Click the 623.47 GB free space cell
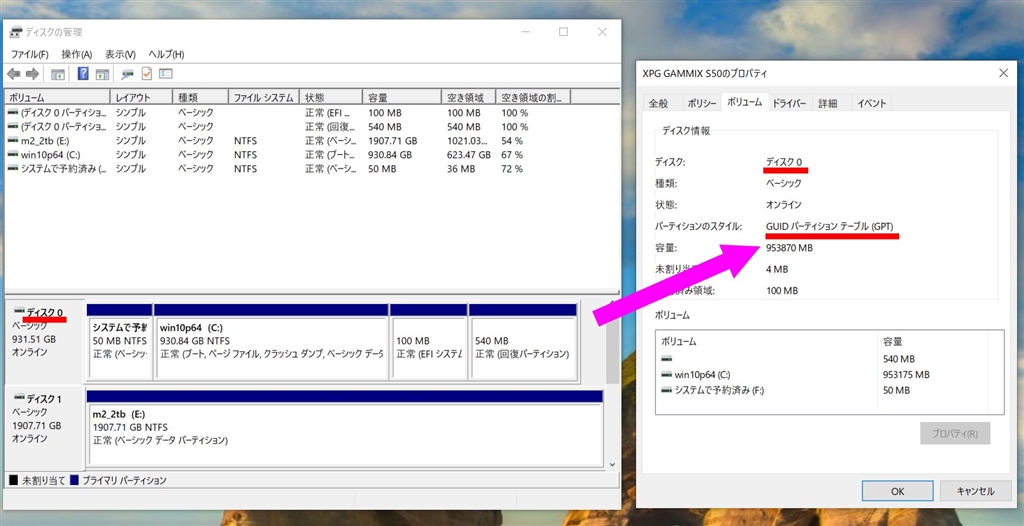Viewport: 1024px width, 526px height. coord(468,155)
